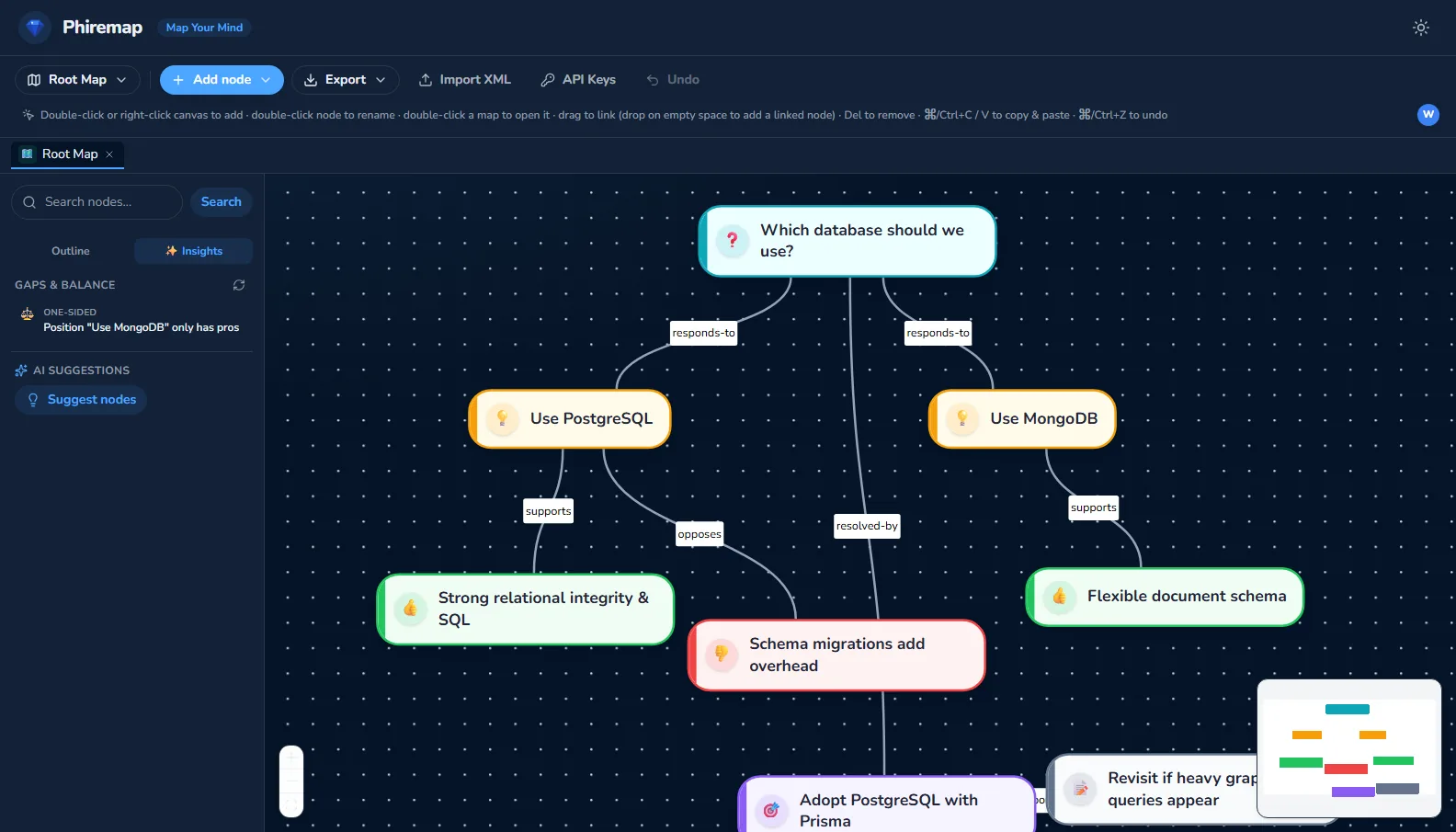Select "Strong relational integrity & SQL" node

click(x=526, y=610)
